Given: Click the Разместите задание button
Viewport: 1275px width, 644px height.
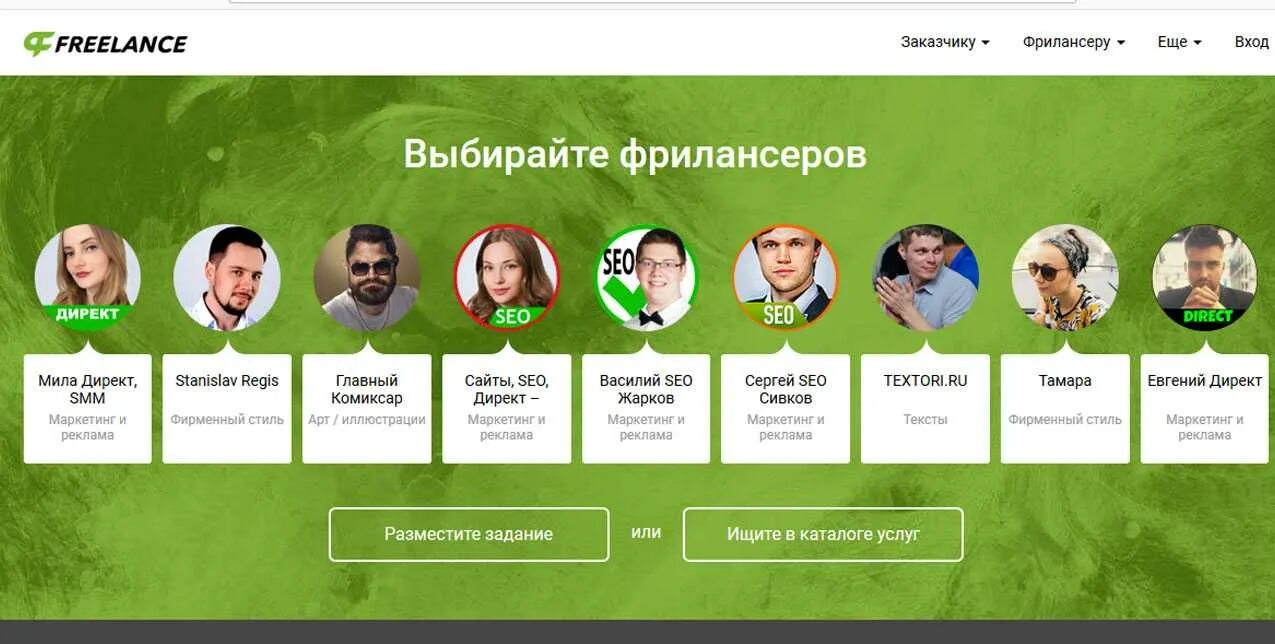Looking at the screenshot, I should click(x=469, y=534).
